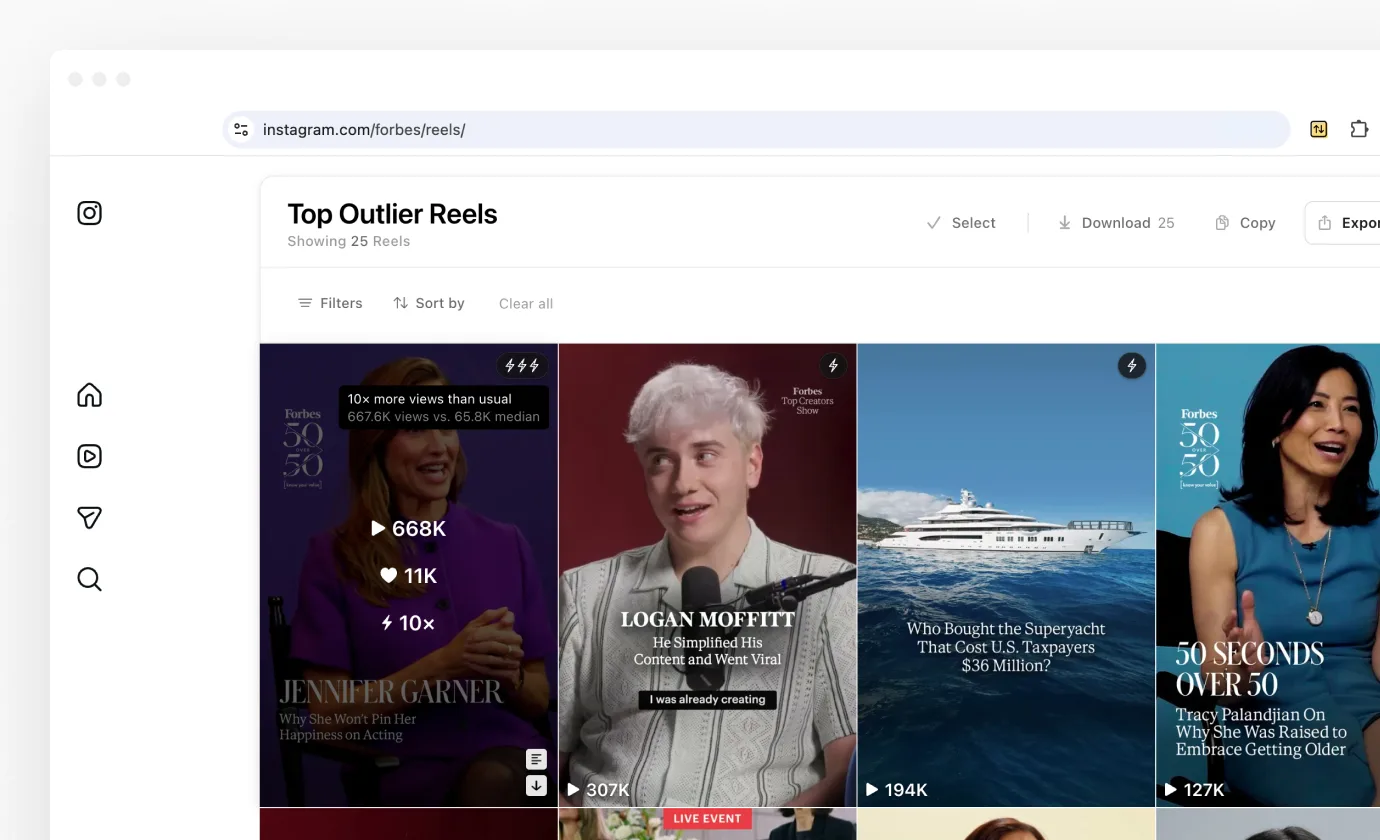Click triple-lightning outlier badge on Jennifer Garner reel
This screenshot has width=1380, height=840.
[522, 366]
